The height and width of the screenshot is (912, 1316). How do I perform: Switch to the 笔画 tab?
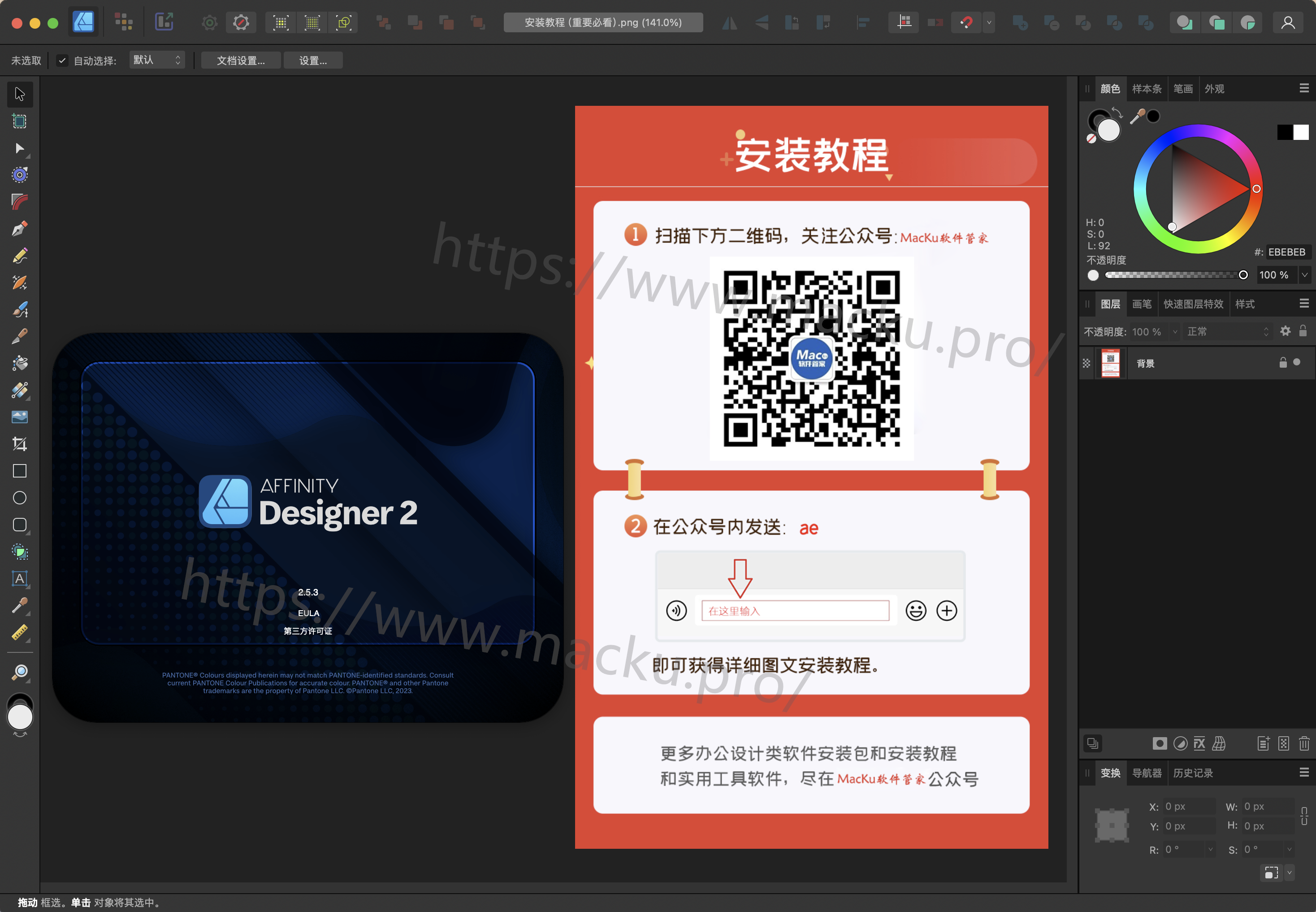click(1183, 89)
